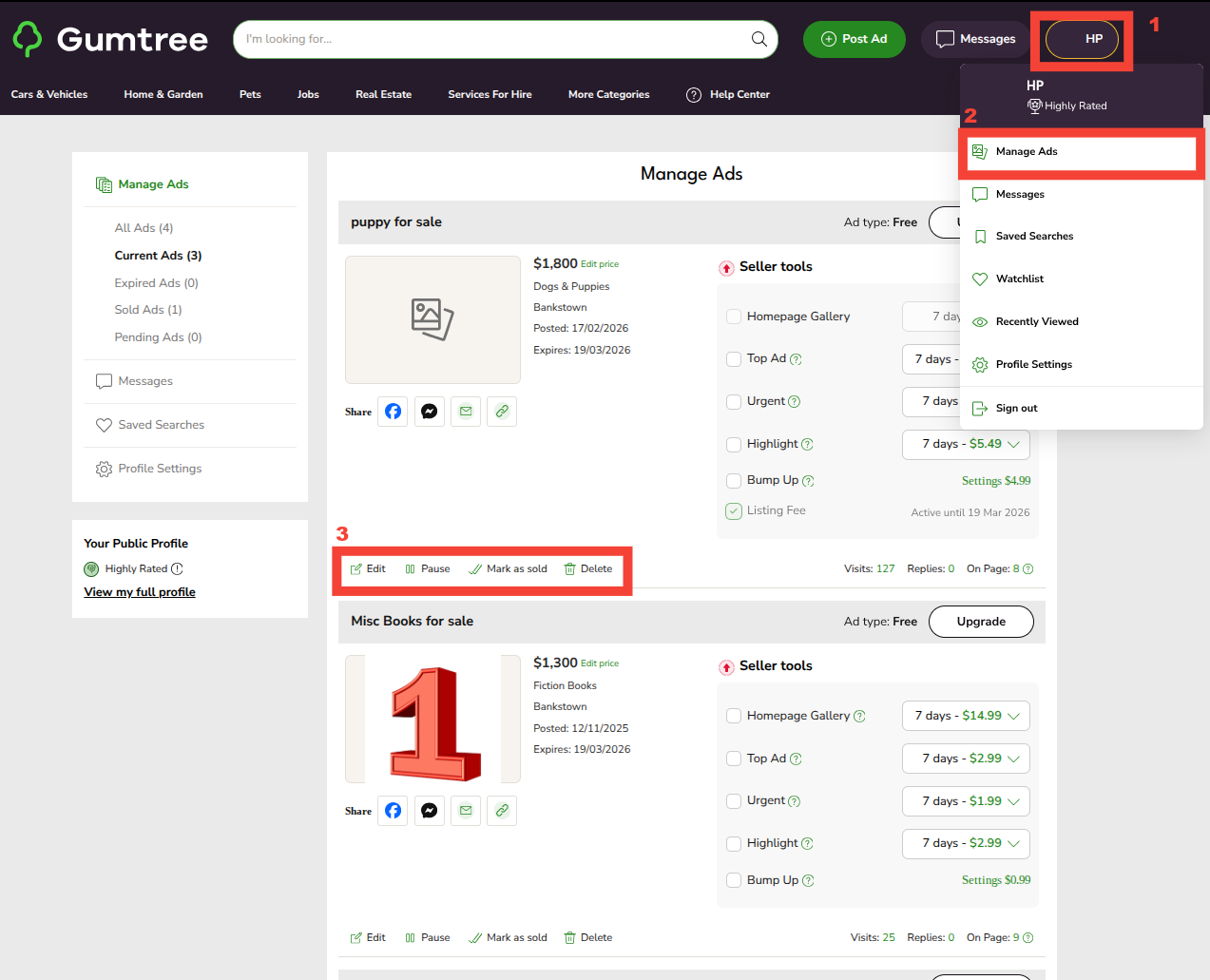Click info icon next to Highly Rated
The height and width of the screenshot is (980, 1210).
177,569
